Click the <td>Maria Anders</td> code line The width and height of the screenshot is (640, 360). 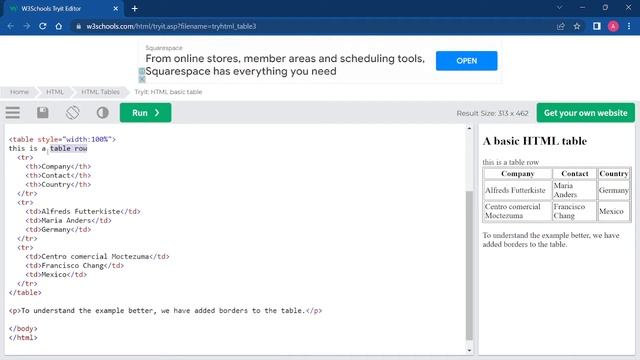pos(69,220)
